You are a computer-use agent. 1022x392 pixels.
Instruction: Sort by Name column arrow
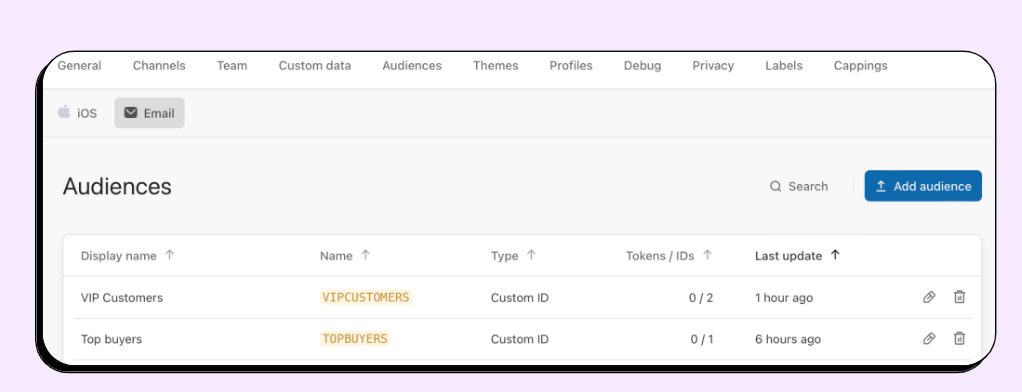click(366, 255)
